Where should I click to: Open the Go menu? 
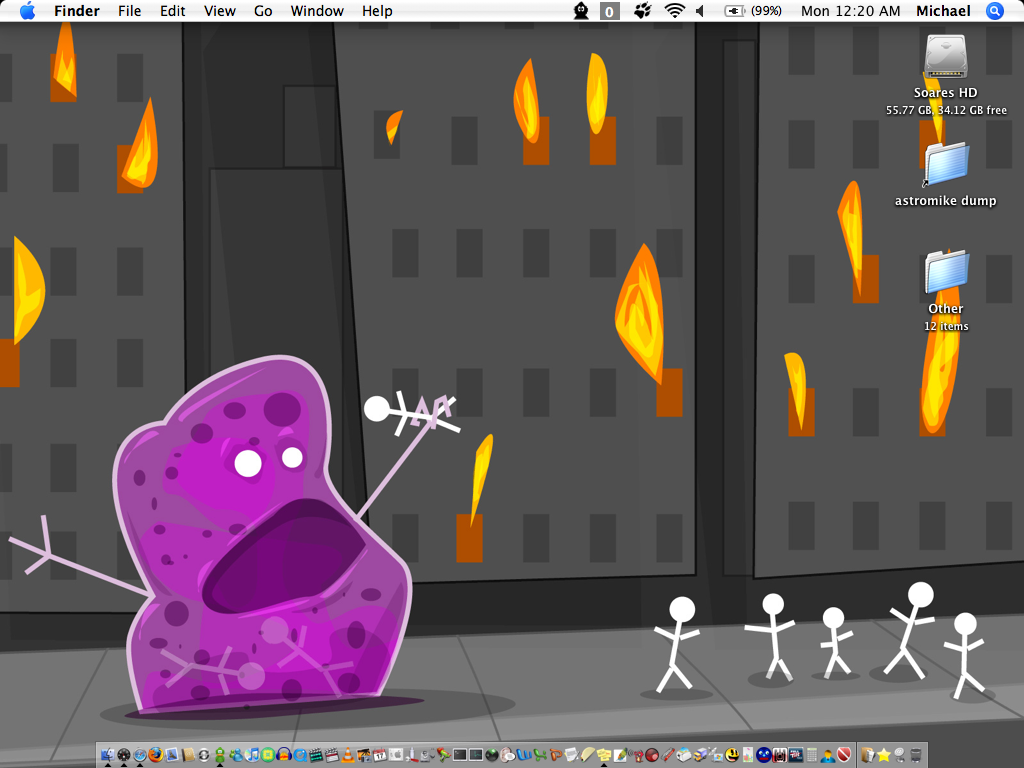pyautogui.click(x=263, y=10)
